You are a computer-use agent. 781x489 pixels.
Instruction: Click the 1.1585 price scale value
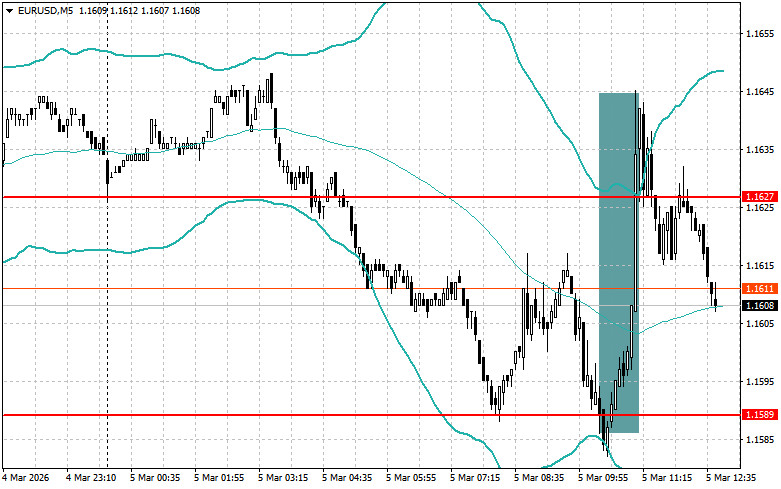760,439
